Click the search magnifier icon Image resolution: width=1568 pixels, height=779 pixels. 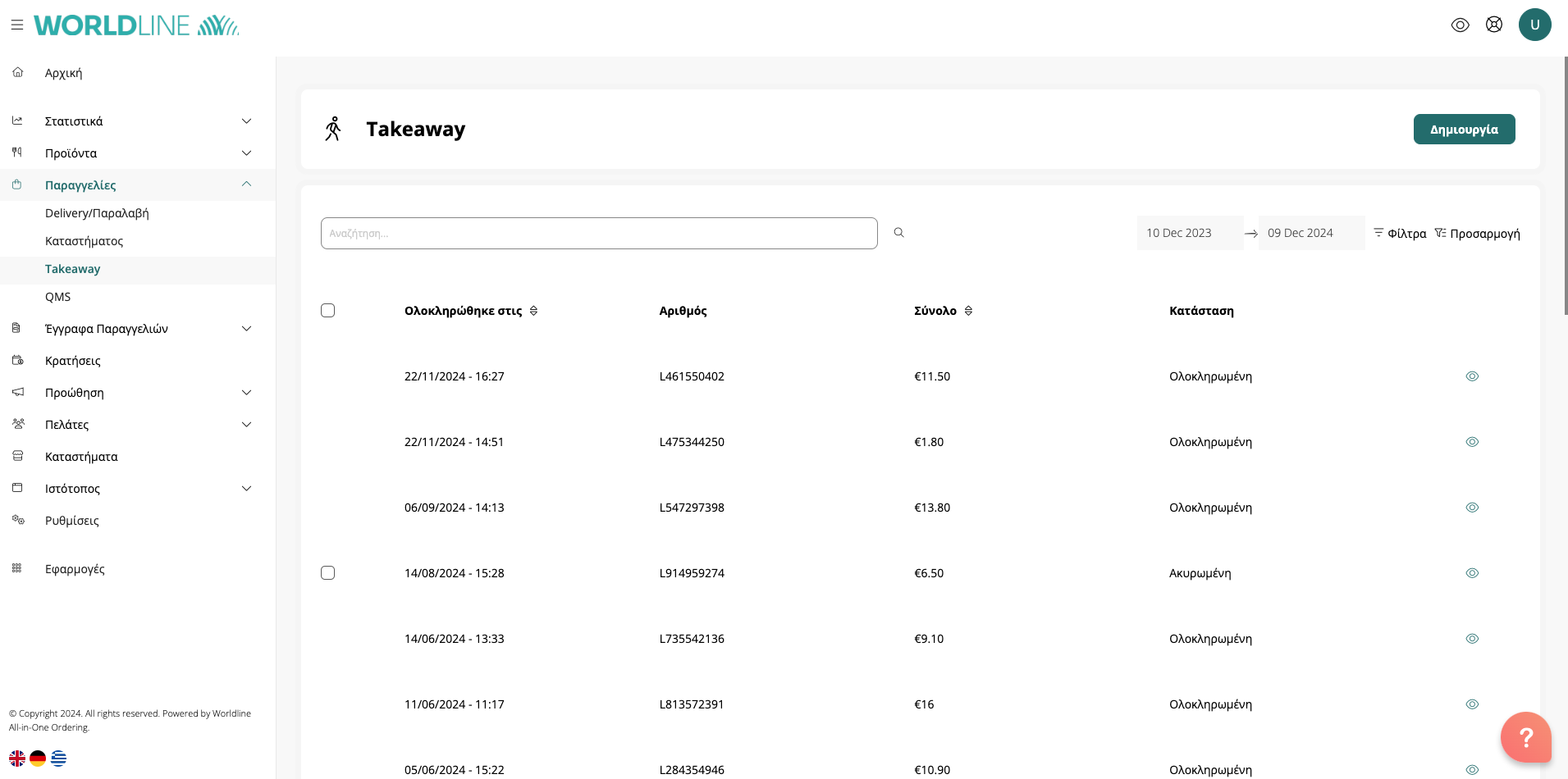coord(898,233)
